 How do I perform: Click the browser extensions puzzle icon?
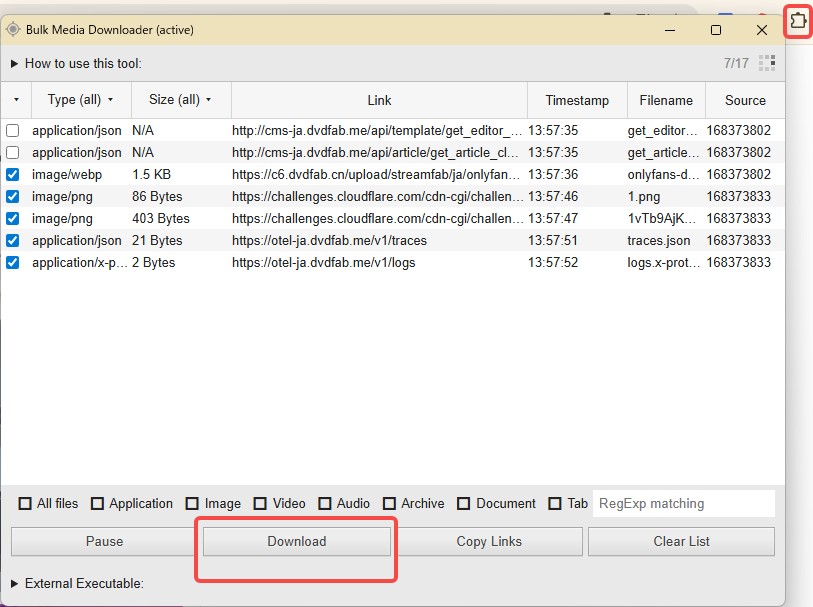tap(797, 20)
